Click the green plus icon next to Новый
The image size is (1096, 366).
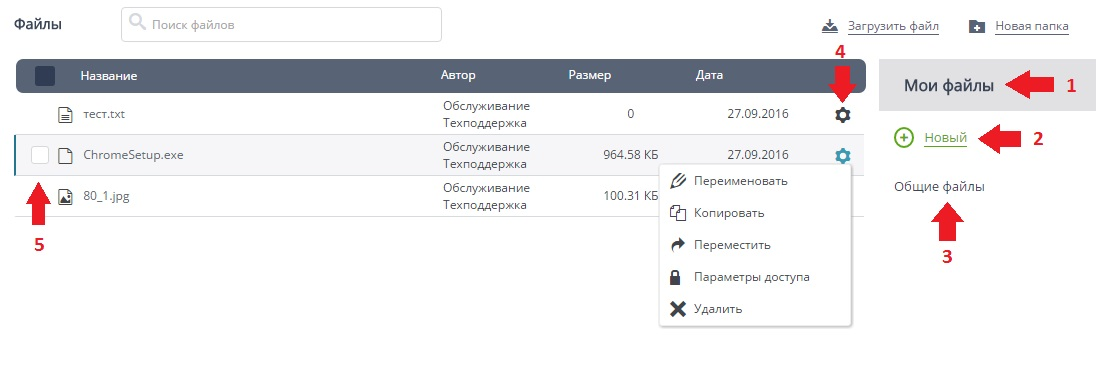tap(904, 138)
